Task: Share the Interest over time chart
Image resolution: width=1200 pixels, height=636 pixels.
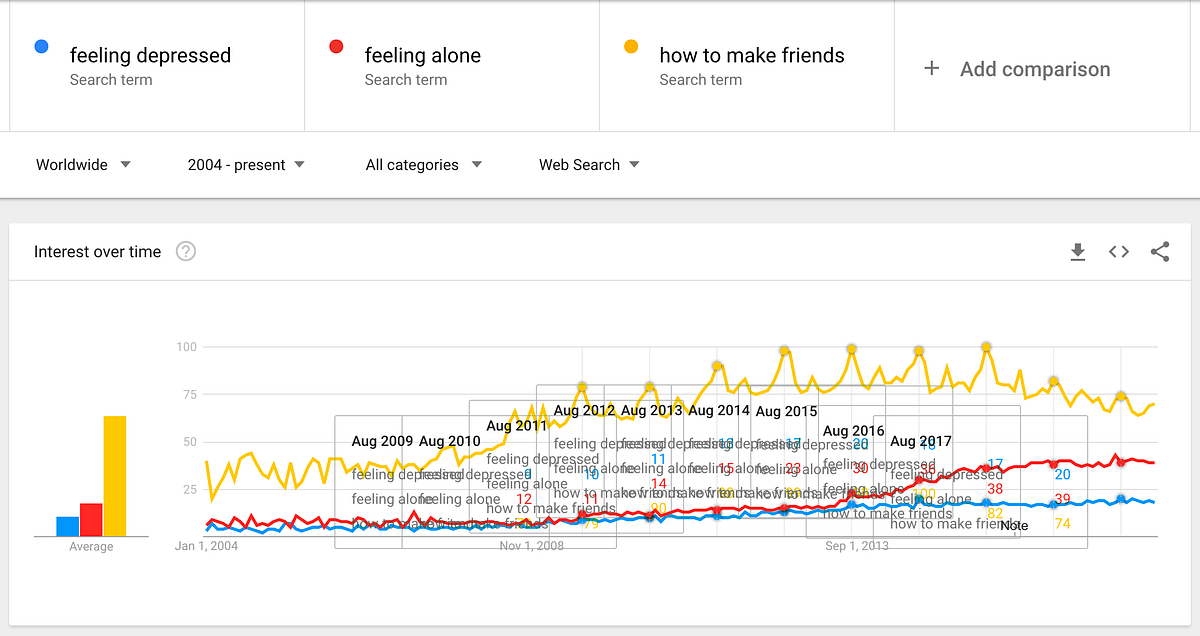Action: [1160, 252]
